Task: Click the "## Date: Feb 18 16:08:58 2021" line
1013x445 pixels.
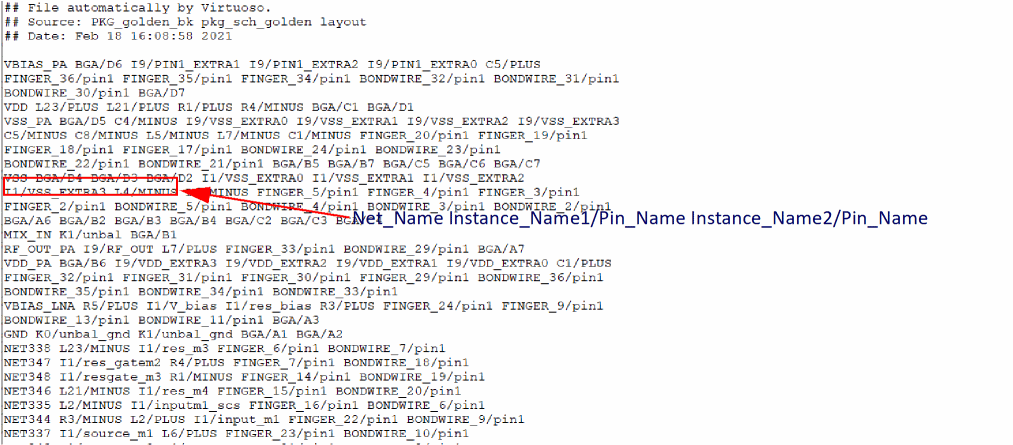Action: pyautogui.click(x=118, y=36)
